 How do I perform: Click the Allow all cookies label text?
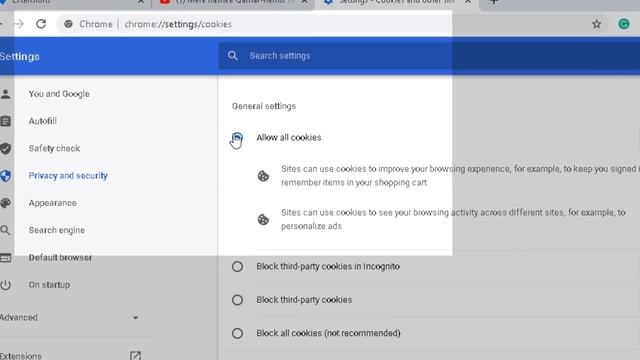coord(289,138)
